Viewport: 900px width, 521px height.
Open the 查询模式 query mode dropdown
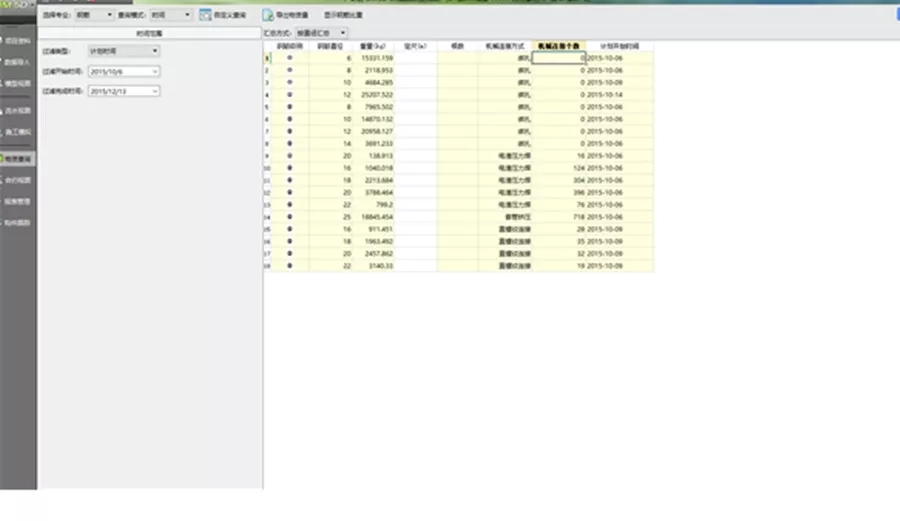coord(170,15)
